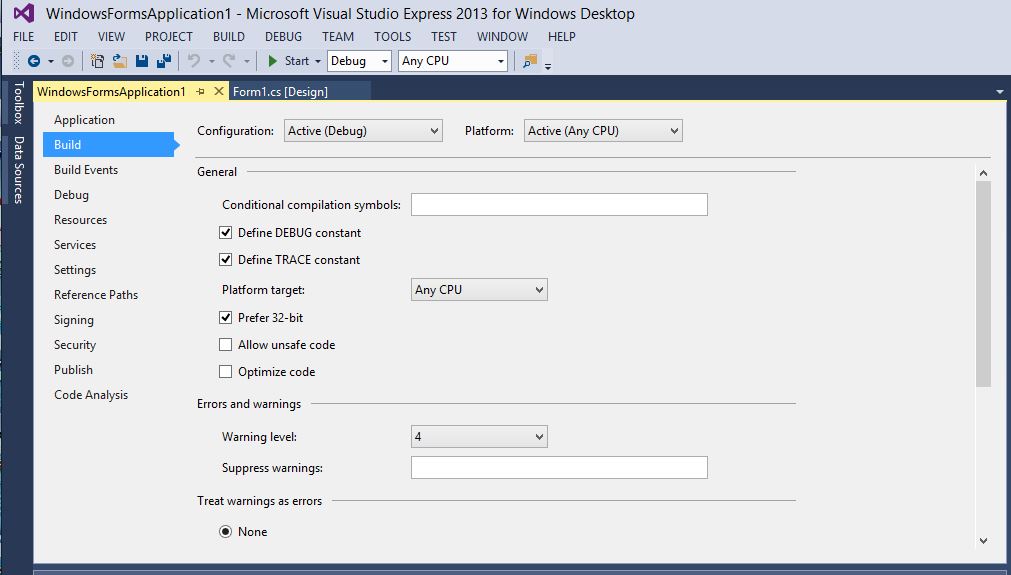Open the Configuration Active (Debug) dropdown
1011x575 pixels.
(363, 131)
